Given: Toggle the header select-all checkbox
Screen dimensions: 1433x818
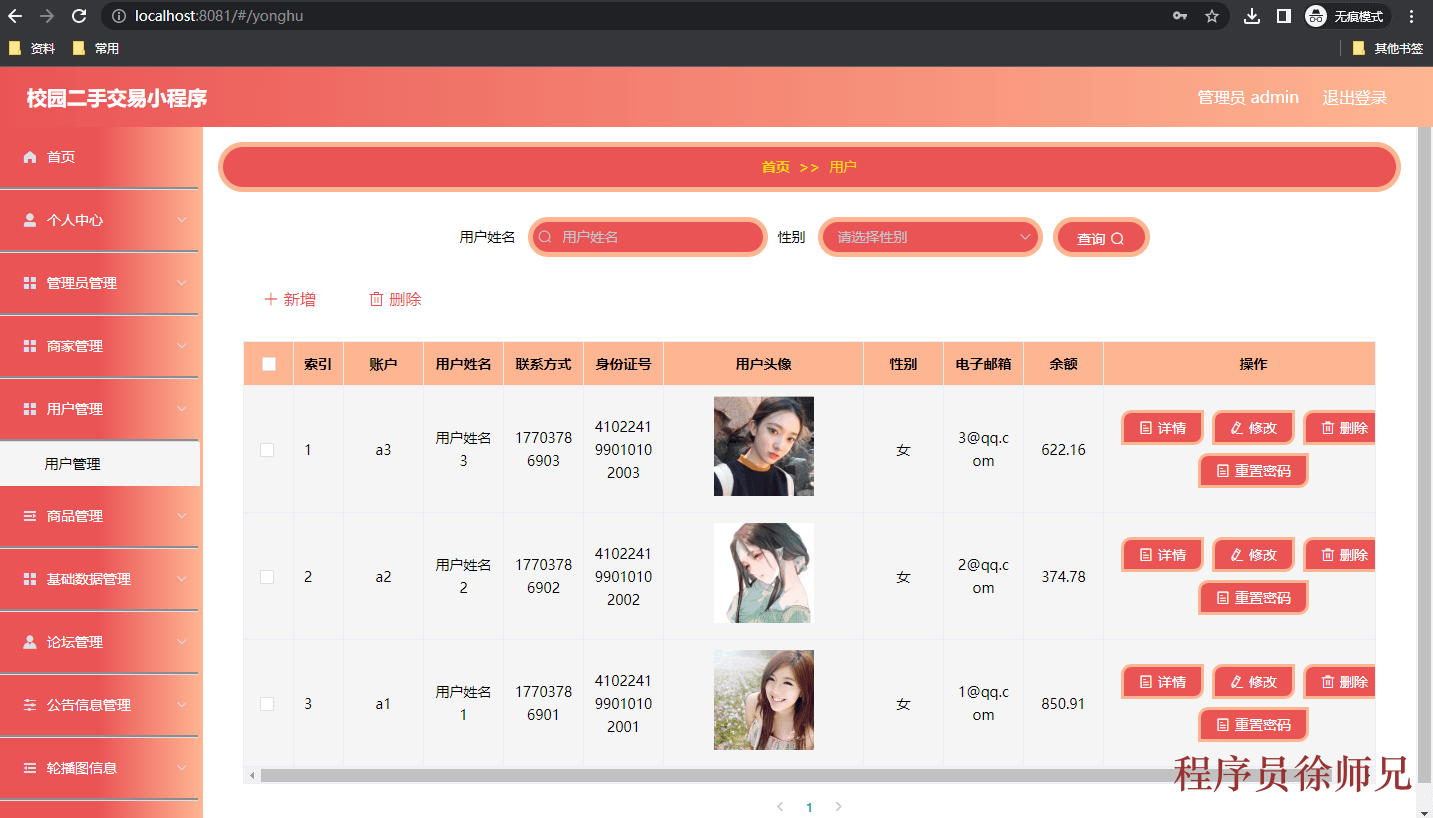Looking at the screenshot, I should pyautogui.click(x=267, y=363).
